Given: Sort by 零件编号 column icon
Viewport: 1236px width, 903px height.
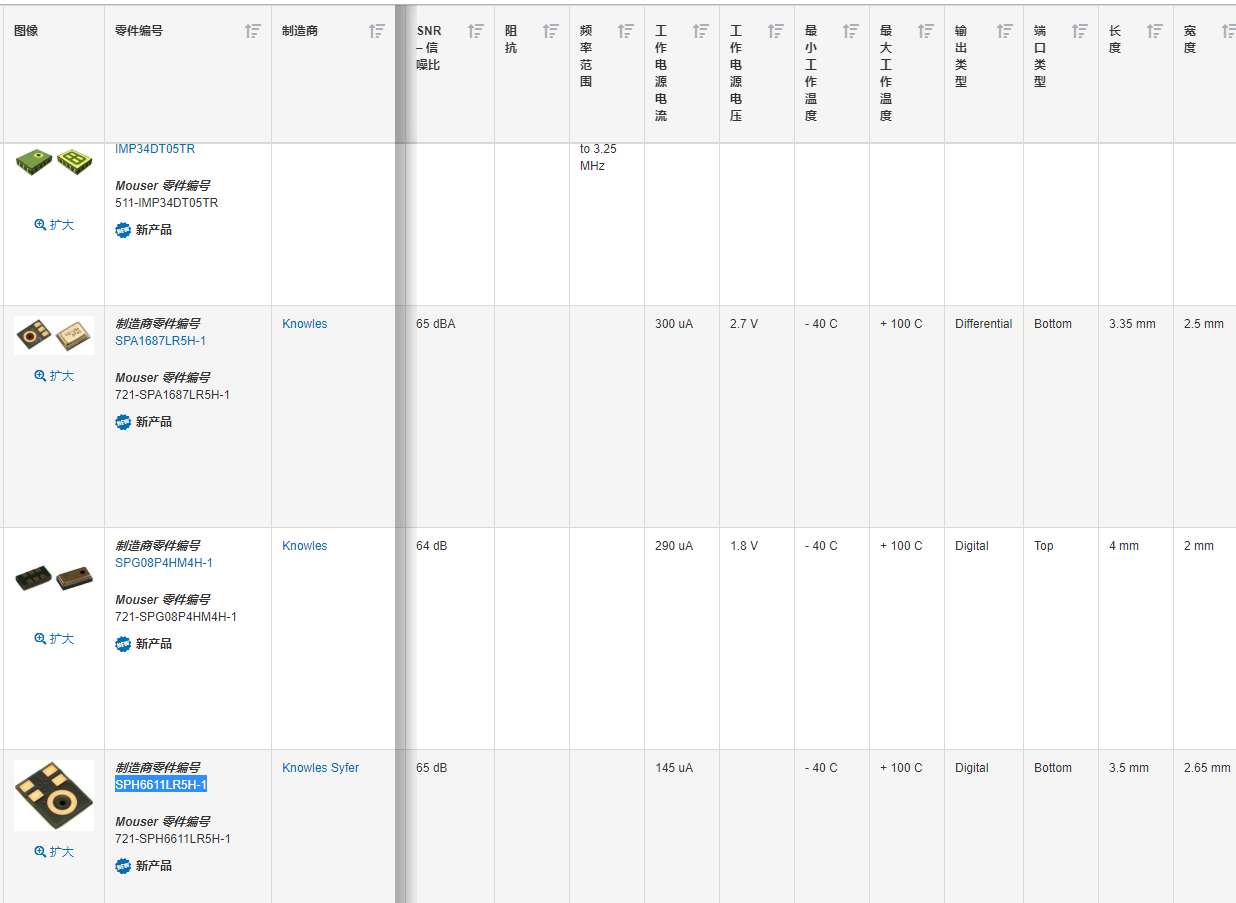Looking at the screenshot, I should (253, 31).
